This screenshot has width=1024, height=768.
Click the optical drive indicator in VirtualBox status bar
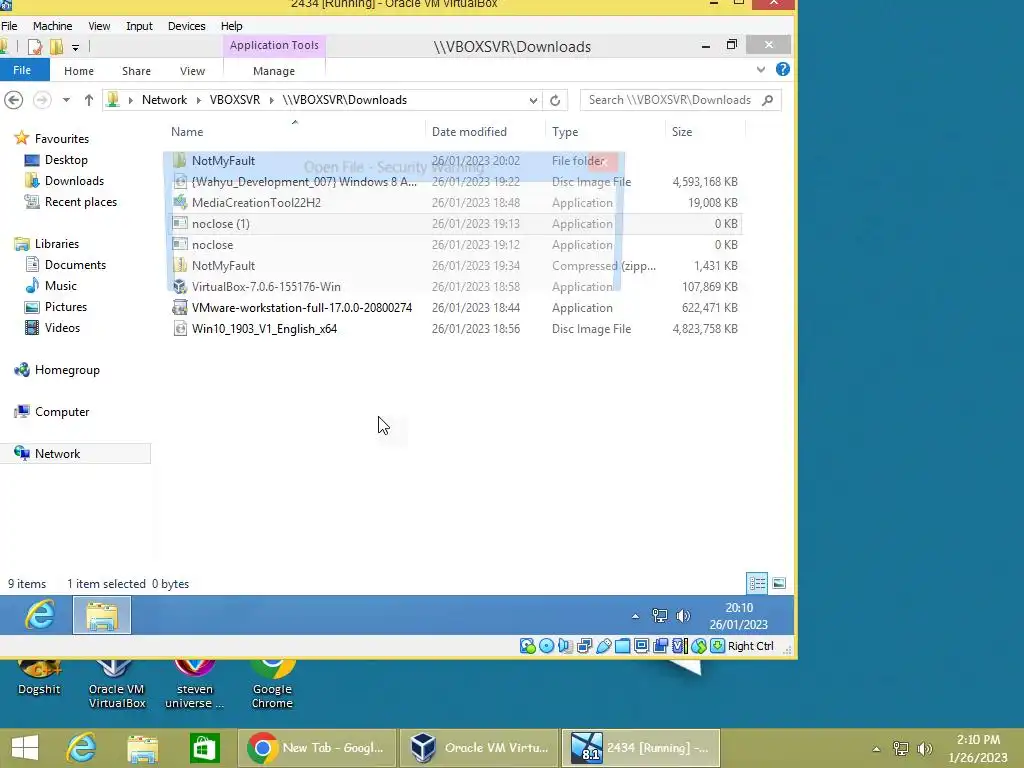[547, 646]
